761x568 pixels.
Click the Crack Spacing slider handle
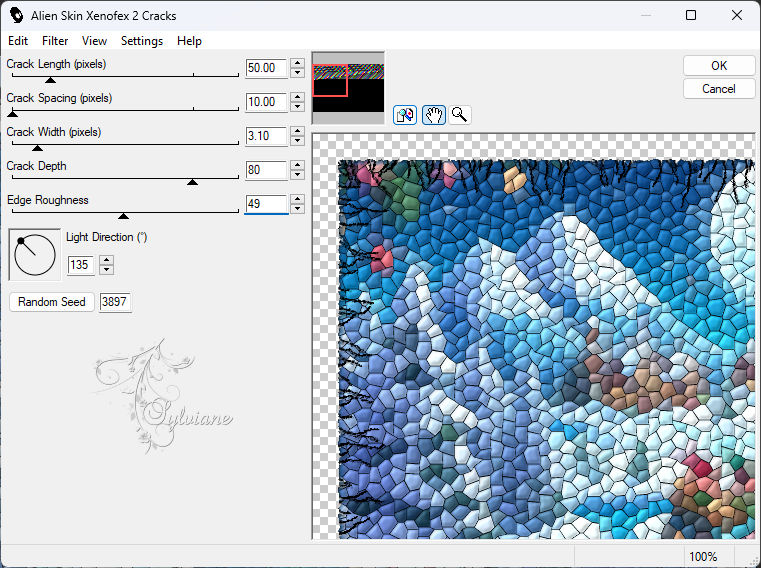click(x=13, y=114)
